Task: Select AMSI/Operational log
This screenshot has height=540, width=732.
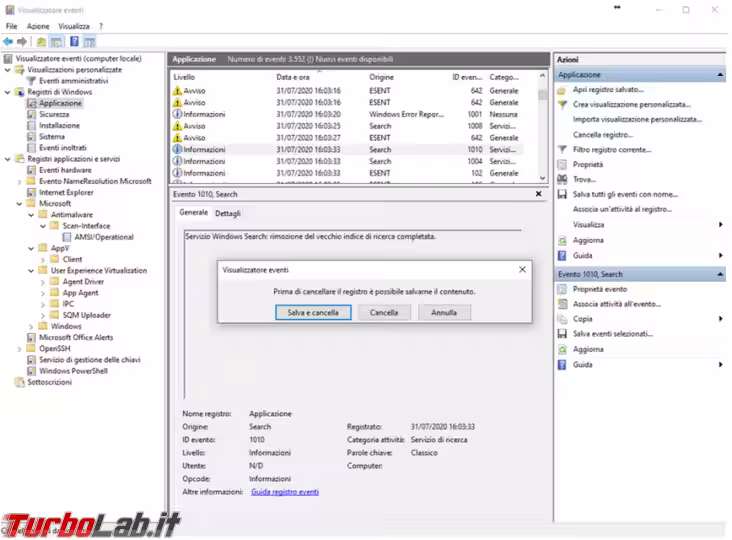Action: click(x=104, y=237)
